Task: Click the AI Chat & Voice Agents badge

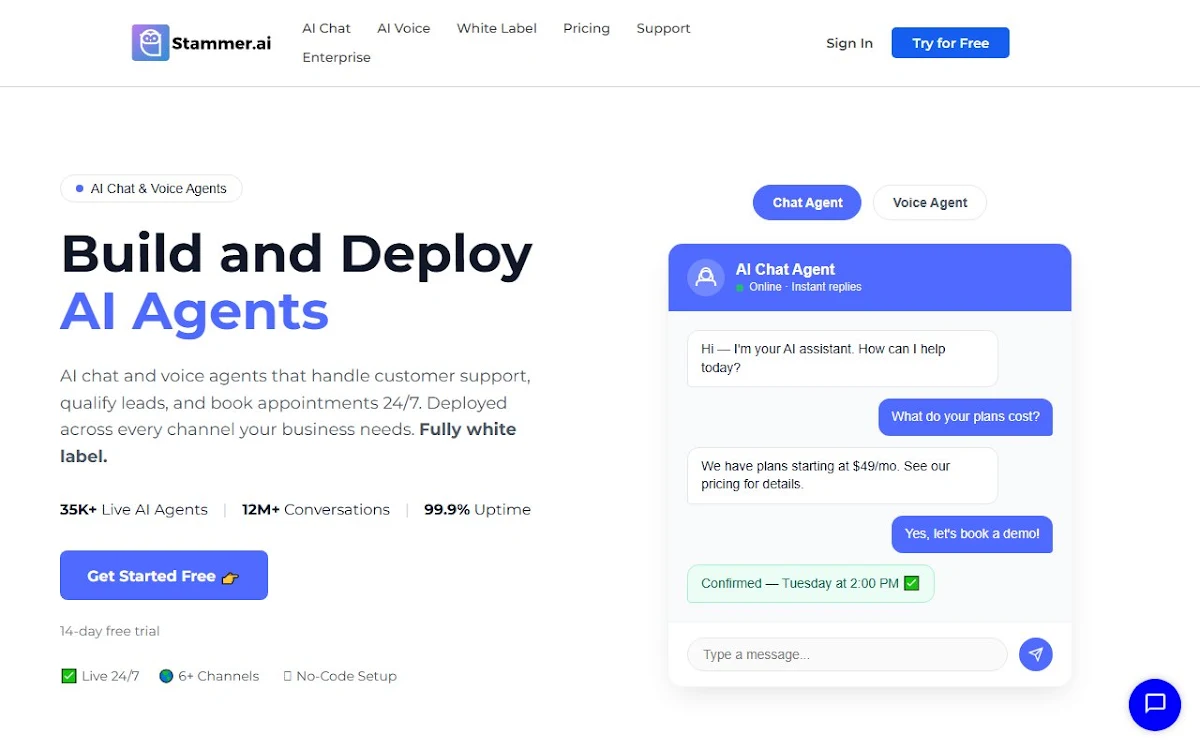Action: (151, 188)
